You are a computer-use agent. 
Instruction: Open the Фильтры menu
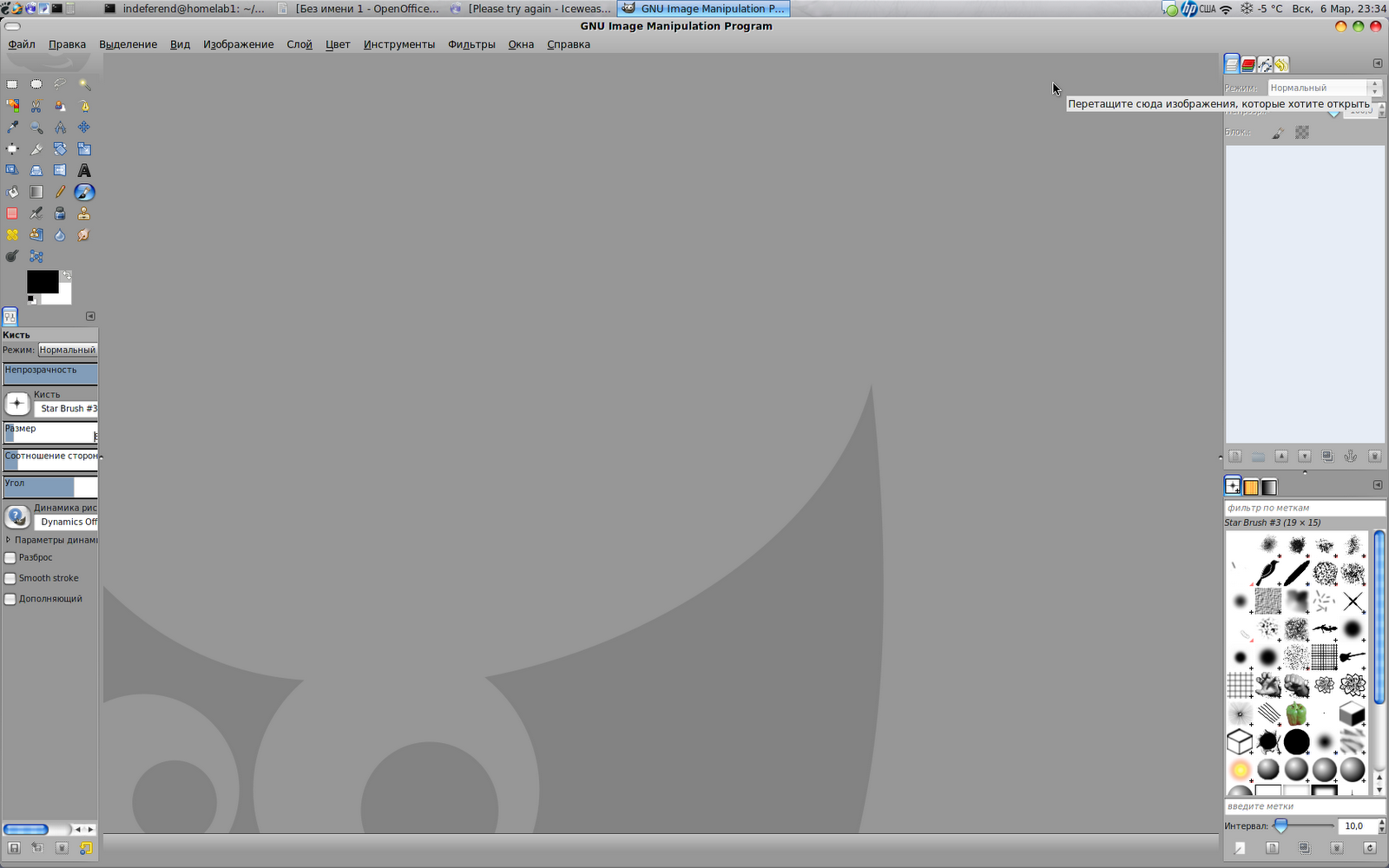(x=471, y=44)
